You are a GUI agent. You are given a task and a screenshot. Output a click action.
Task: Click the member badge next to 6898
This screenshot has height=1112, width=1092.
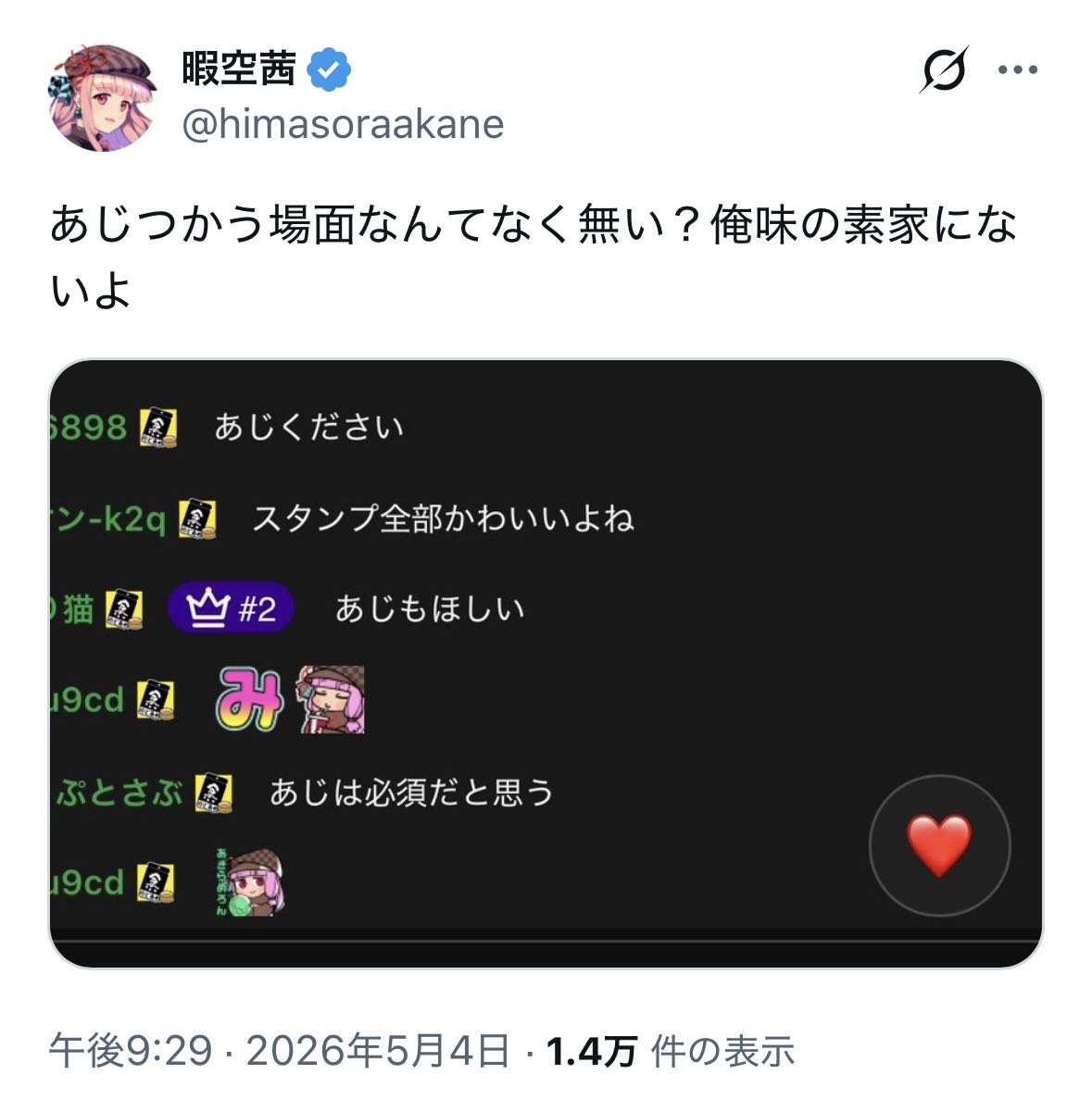157,428
